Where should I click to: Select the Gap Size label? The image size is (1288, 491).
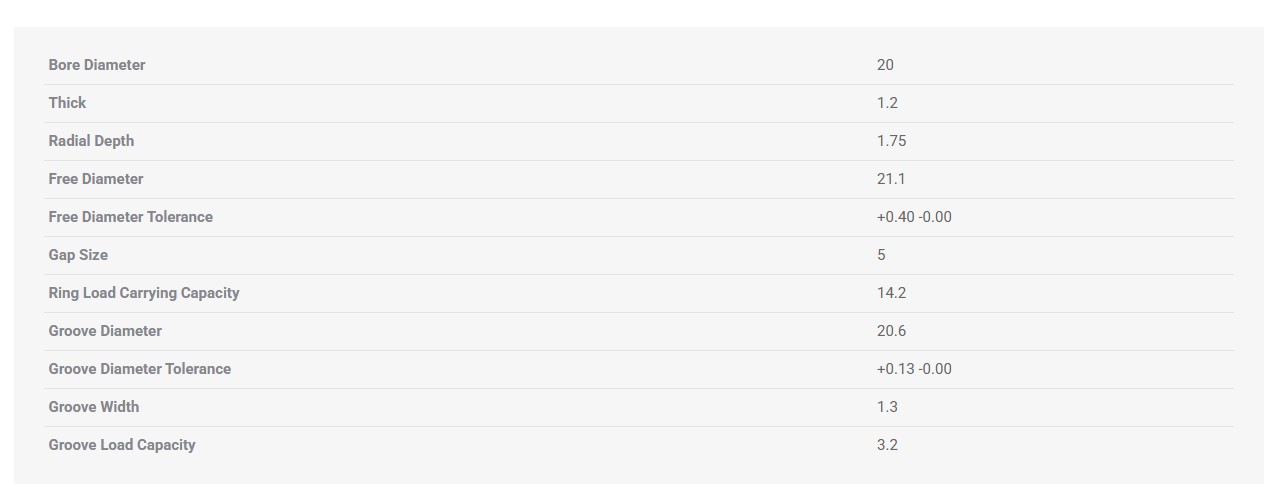[x=78, y=255]
